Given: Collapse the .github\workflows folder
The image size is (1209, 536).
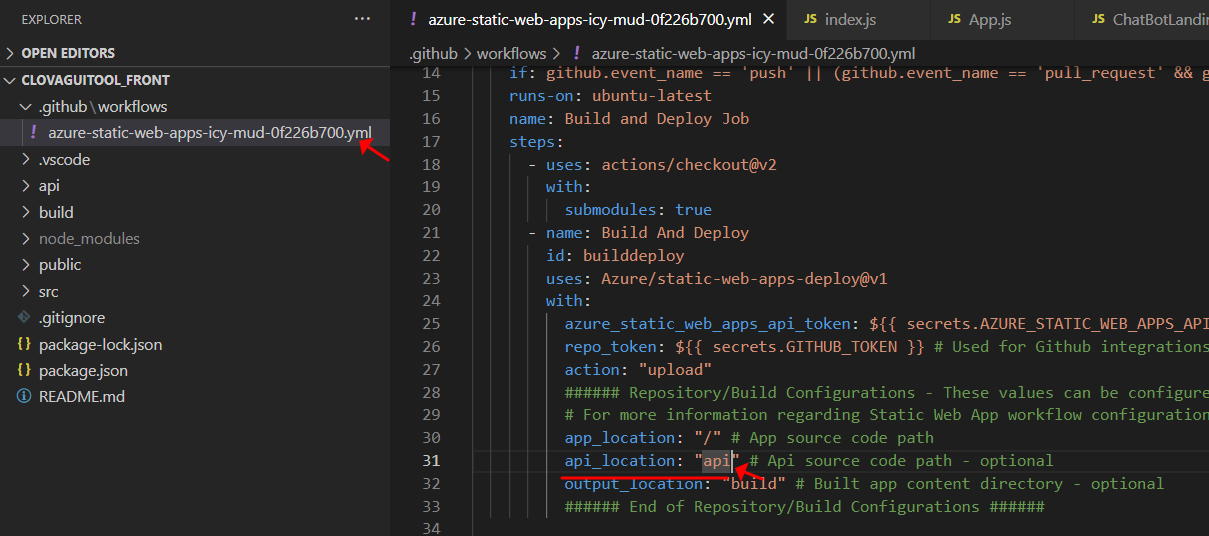Looking at the screenshot, I should point(102,106).
